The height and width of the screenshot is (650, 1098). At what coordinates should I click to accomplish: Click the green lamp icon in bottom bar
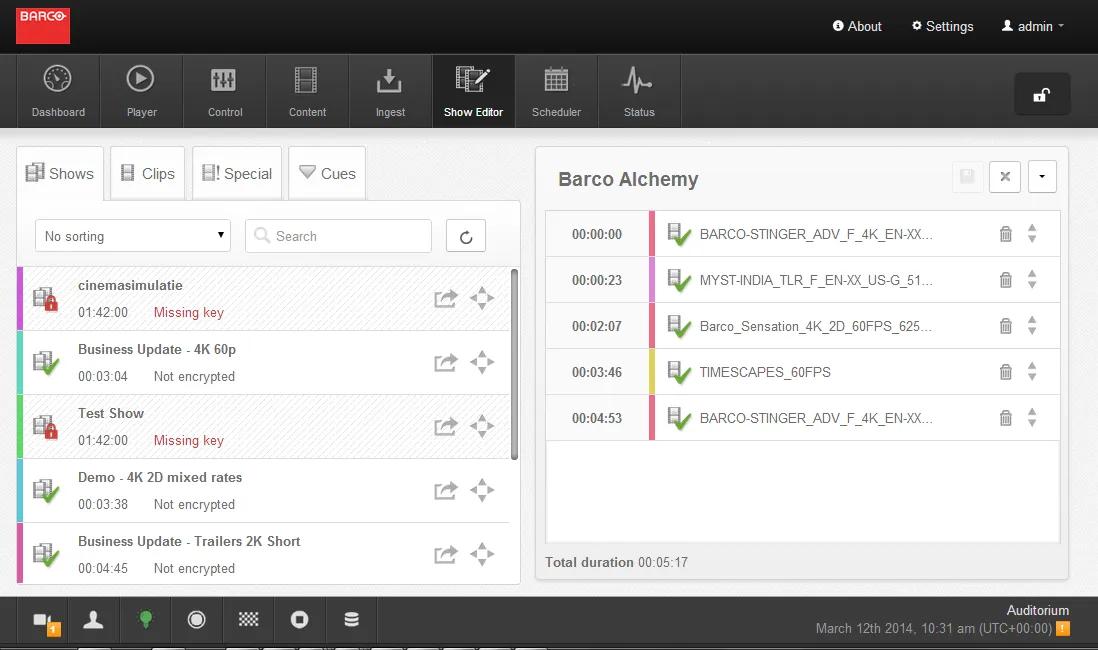click(x=146, y=620)
